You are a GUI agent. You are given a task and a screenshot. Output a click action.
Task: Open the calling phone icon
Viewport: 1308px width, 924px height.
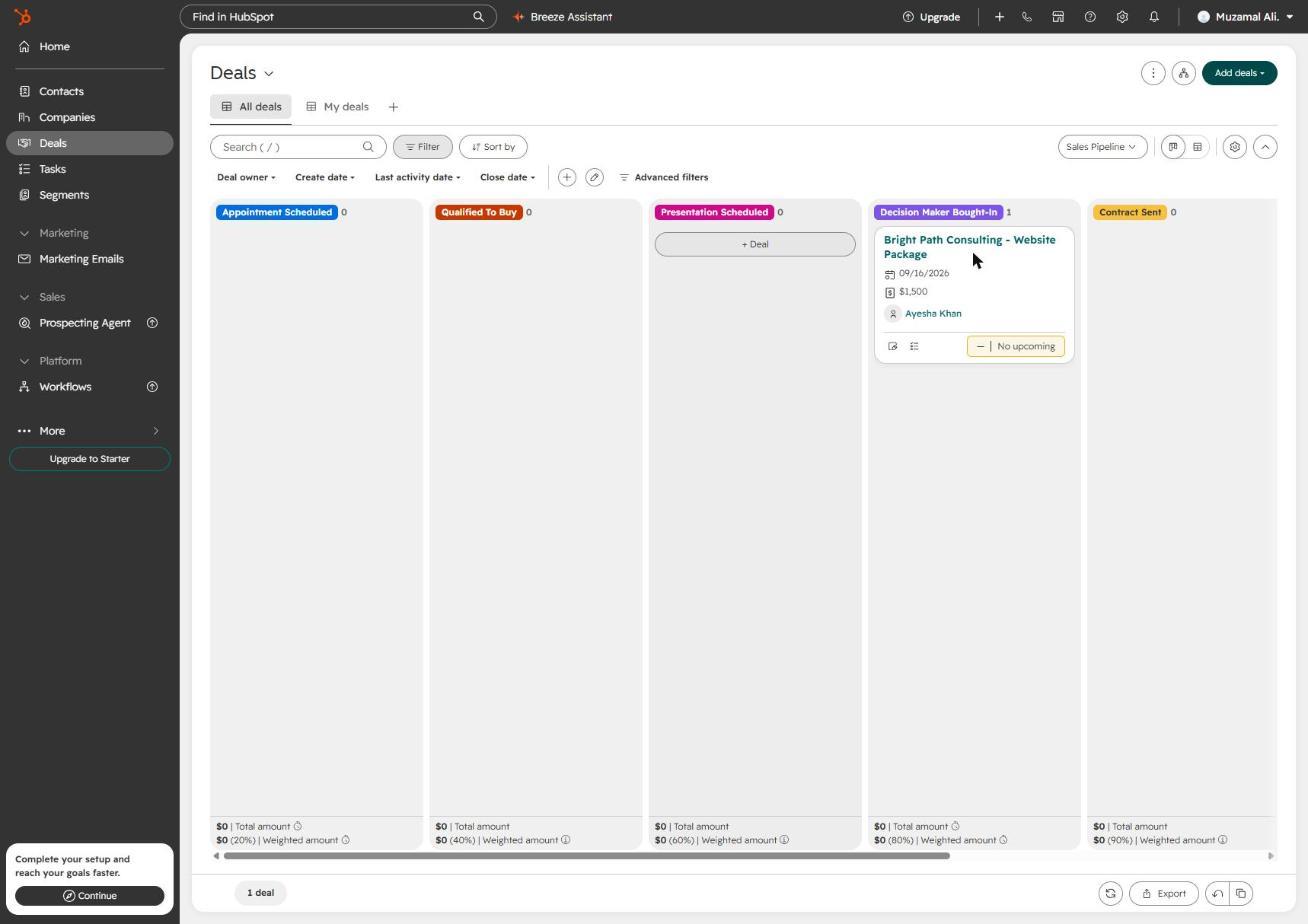(x=1027, y=17)
